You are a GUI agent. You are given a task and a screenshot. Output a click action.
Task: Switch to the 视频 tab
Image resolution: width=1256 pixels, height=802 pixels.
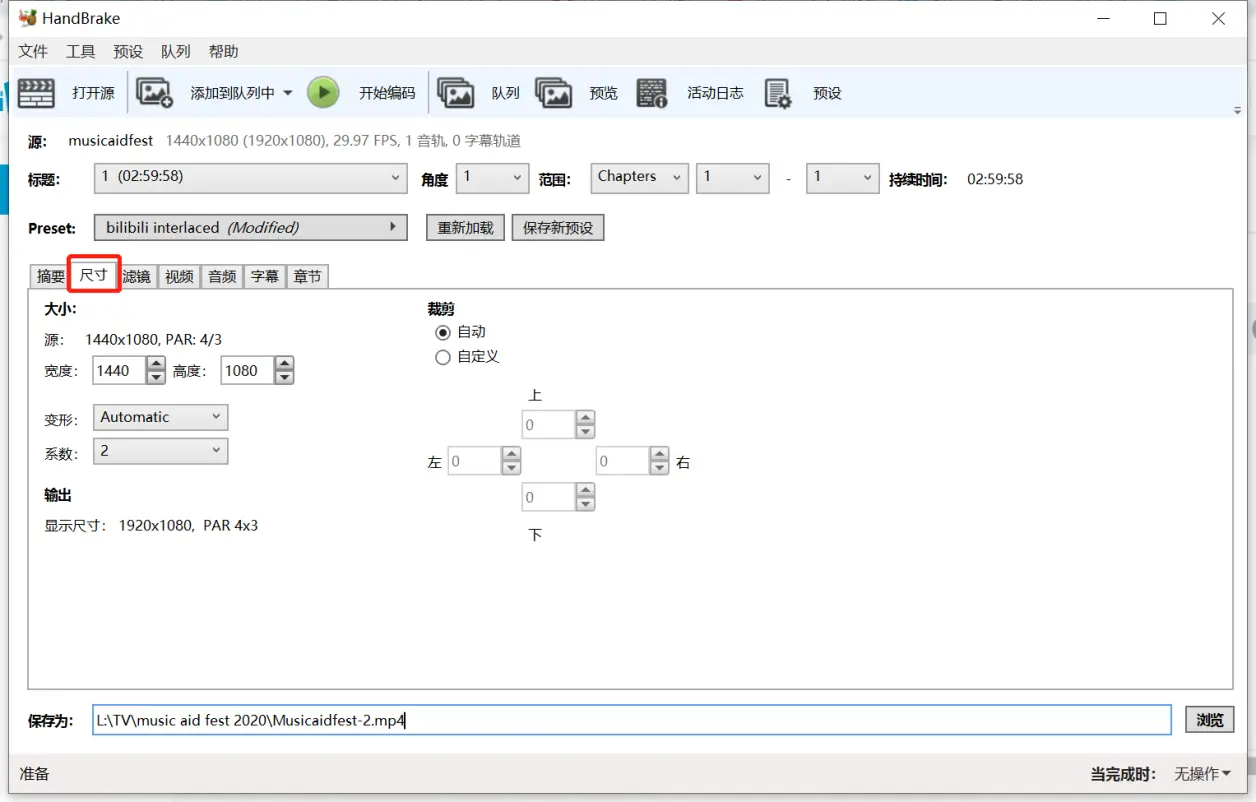pyautogui.click(x=180, y=277)
